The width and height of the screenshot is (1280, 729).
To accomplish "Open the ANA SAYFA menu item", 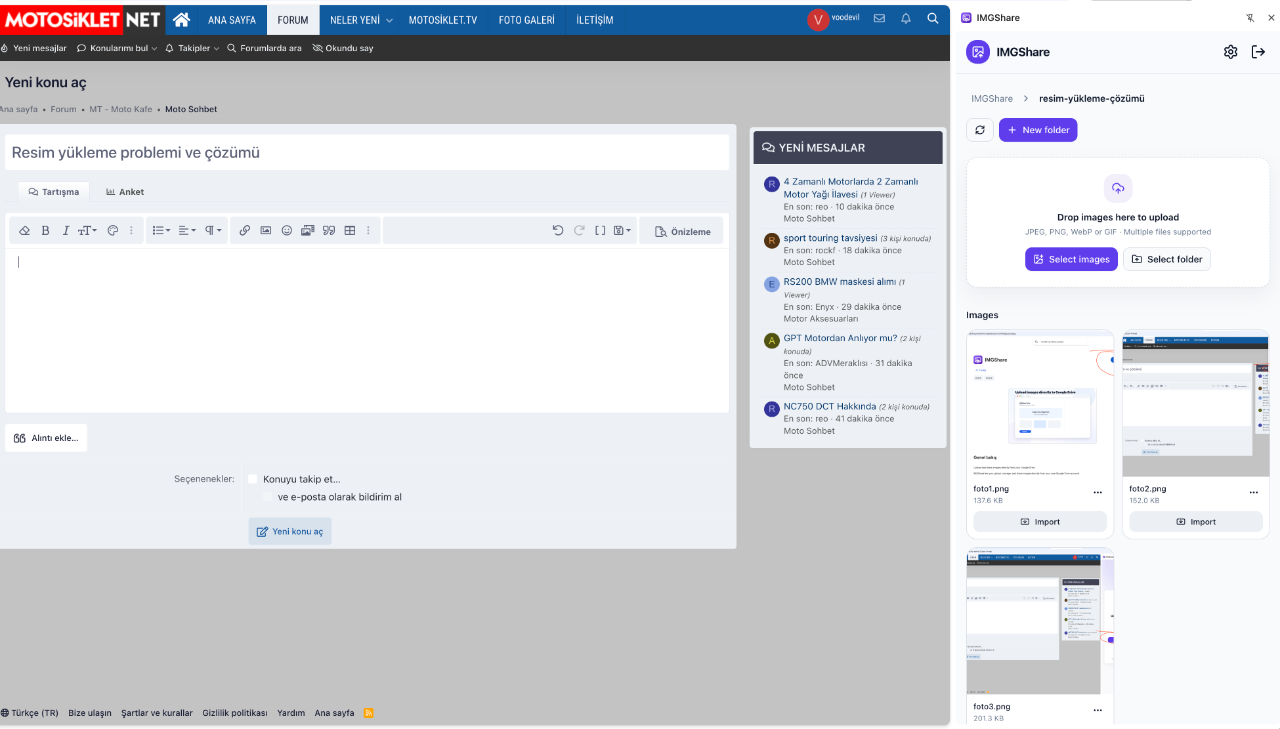I will [232, 20].
